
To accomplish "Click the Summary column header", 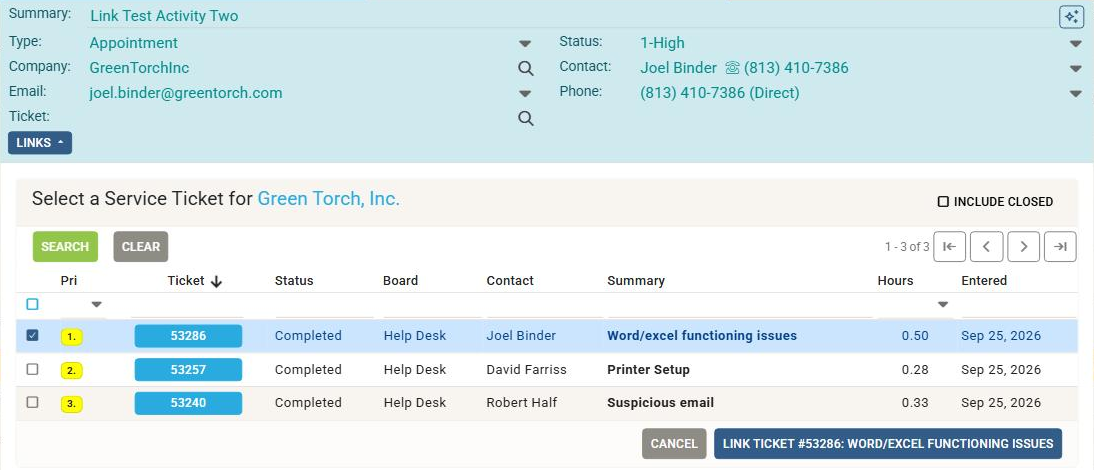I will pos(636,281).
